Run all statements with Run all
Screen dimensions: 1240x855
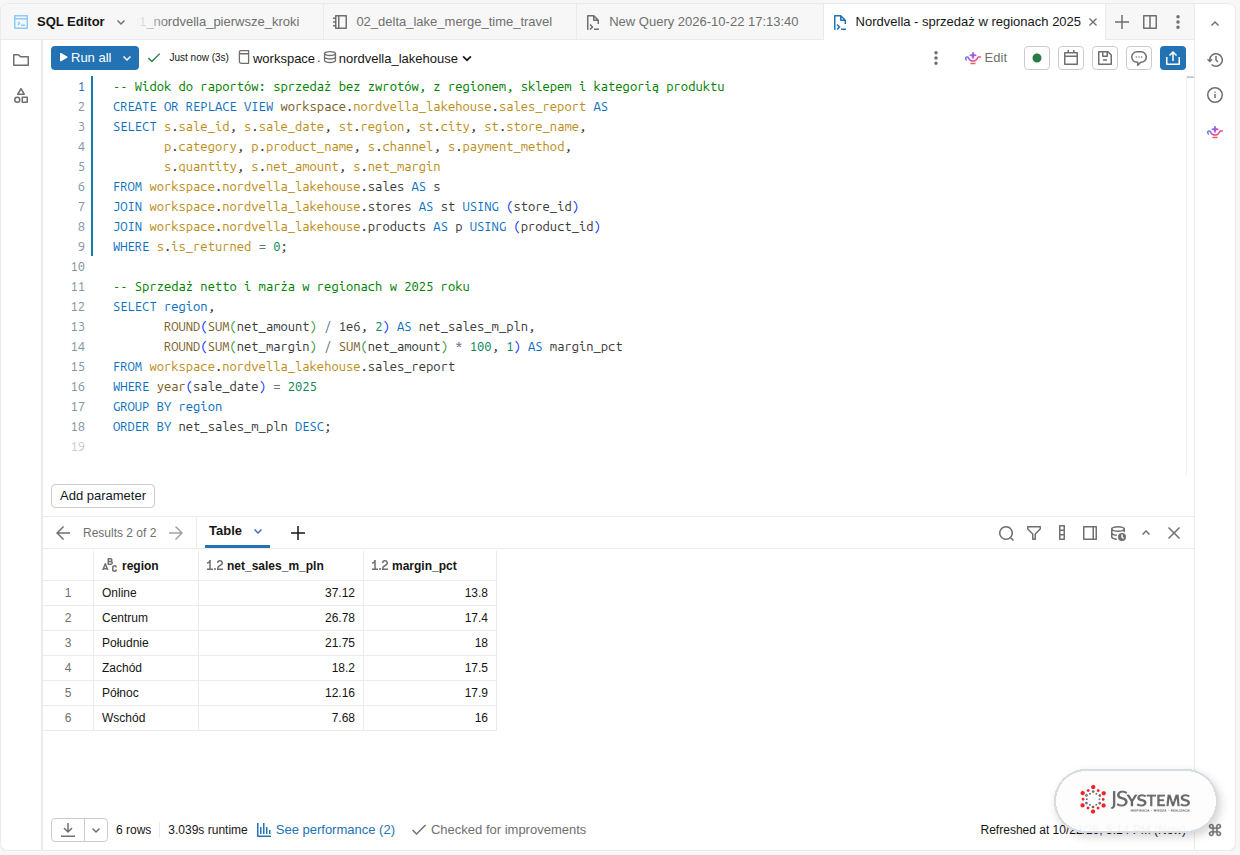point(85,58)
